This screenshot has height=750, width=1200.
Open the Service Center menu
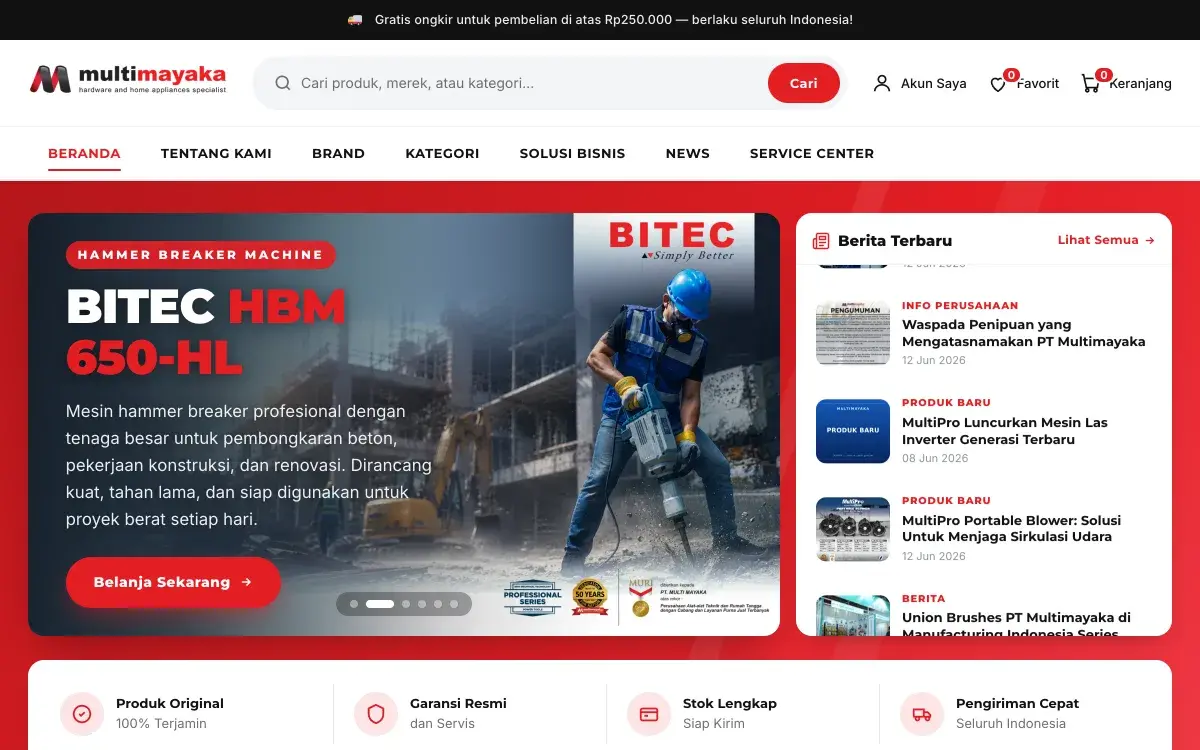click(812, 153)
